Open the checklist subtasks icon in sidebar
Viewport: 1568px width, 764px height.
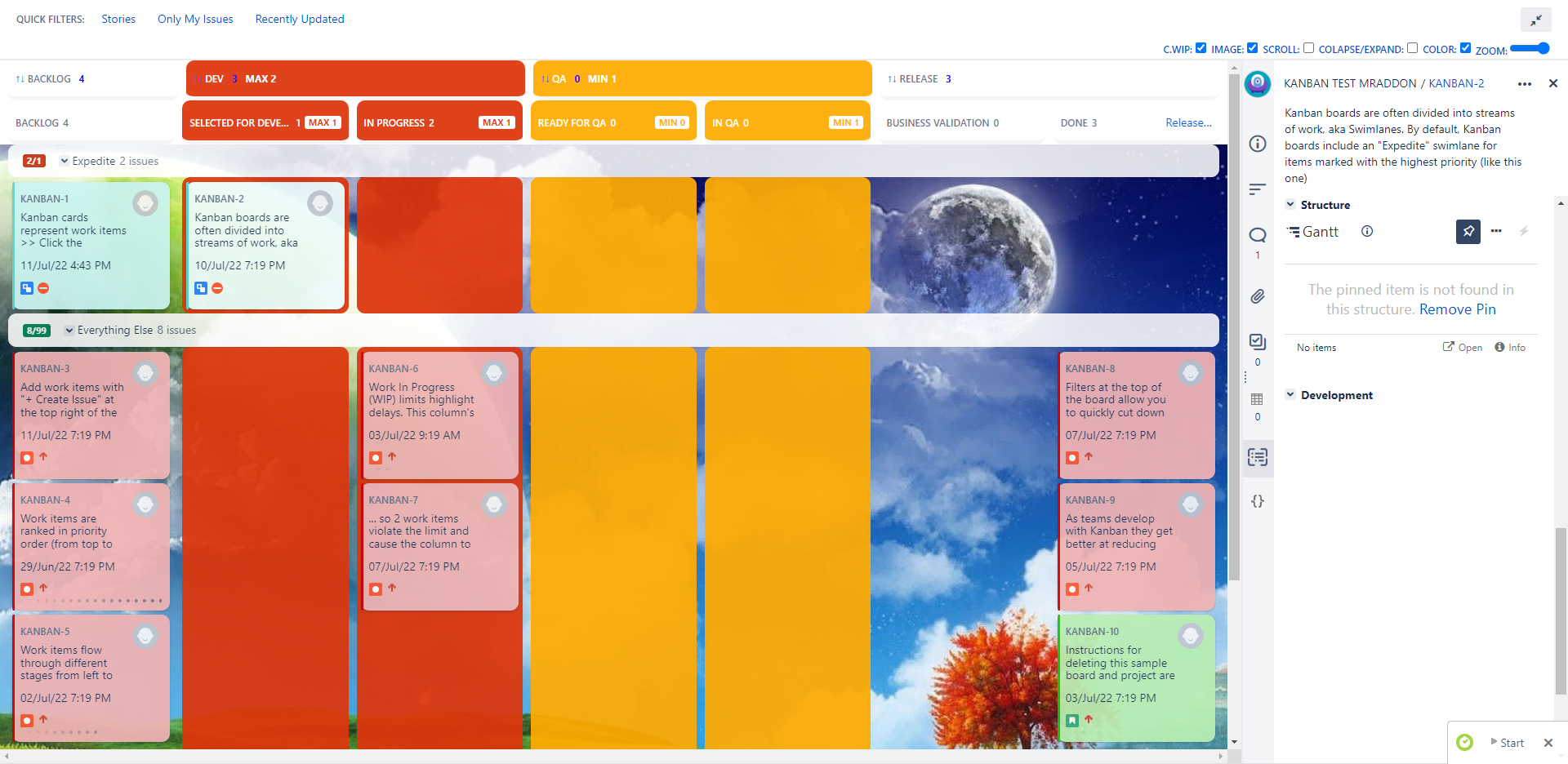[1258, 342]
